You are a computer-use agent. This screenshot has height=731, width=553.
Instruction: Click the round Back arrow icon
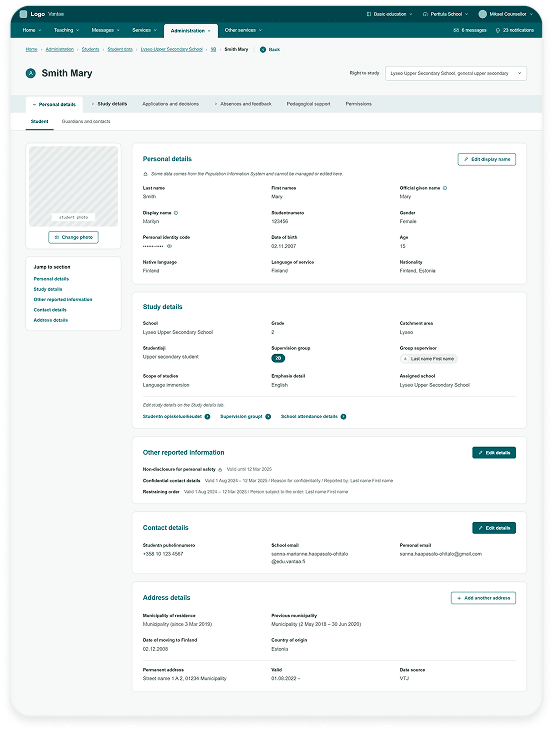pos(263,49)
